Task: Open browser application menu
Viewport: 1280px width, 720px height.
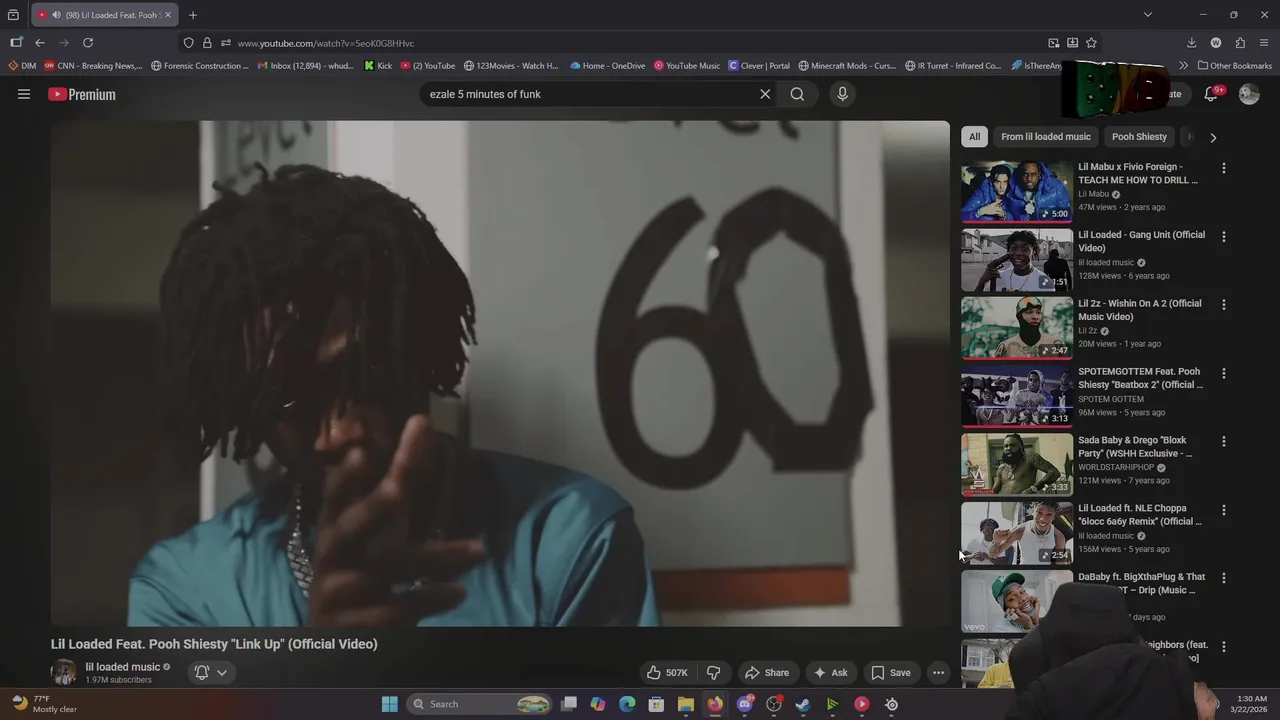Action: point(1264,43)
